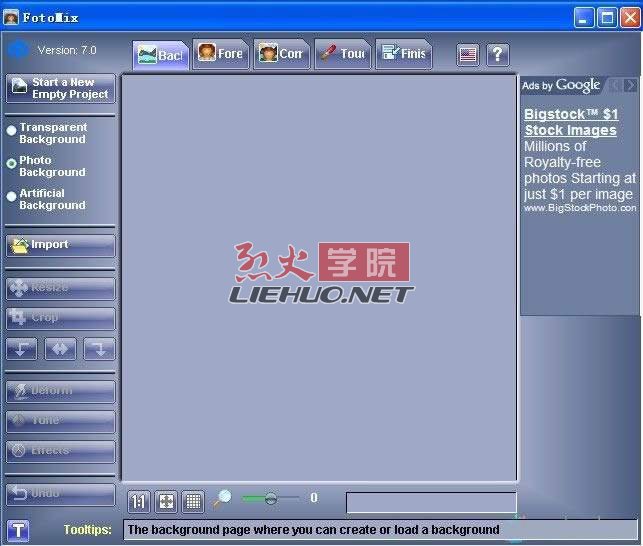The width and height of the screenshot is (643, 546).
Task: Click the blue circle logo near Version
Action: [18, 50]
